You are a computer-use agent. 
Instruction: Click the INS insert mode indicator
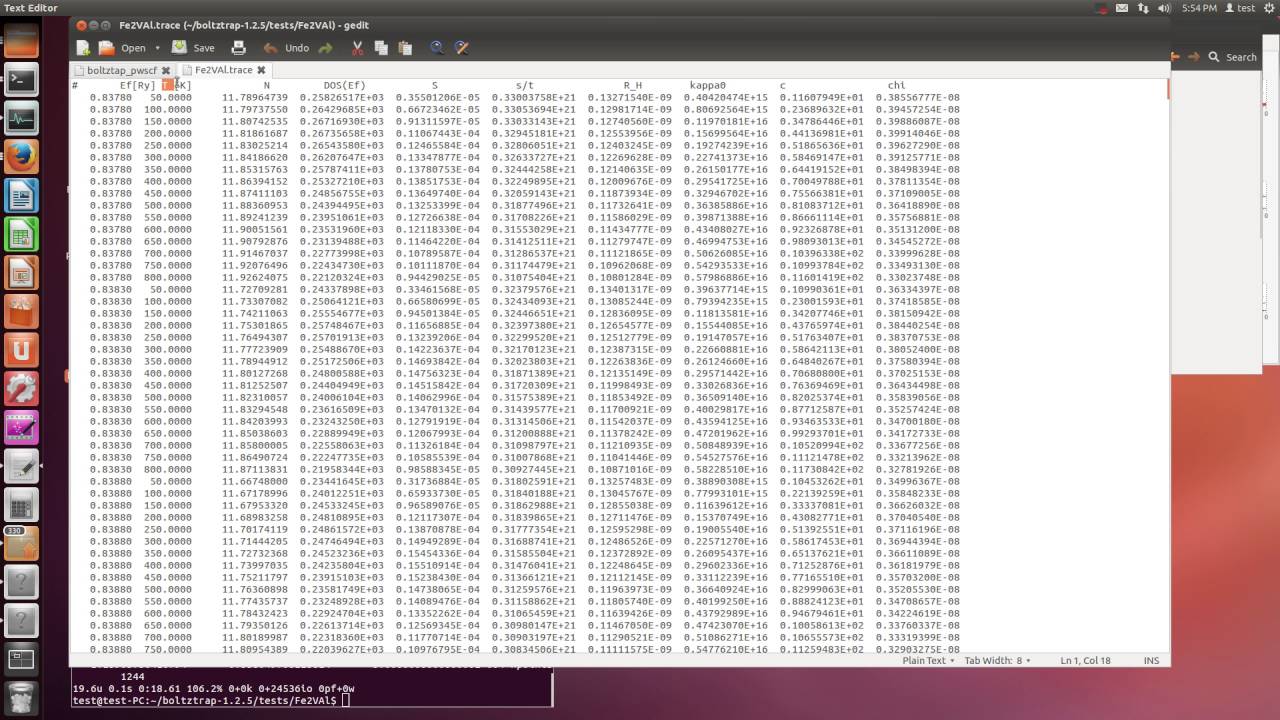(x=1151, y=660)
